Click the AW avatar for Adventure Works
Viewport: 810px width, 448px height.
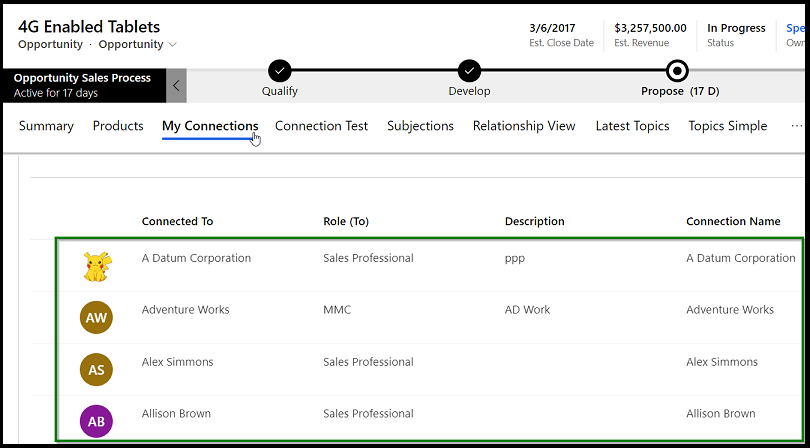point(96,318)
